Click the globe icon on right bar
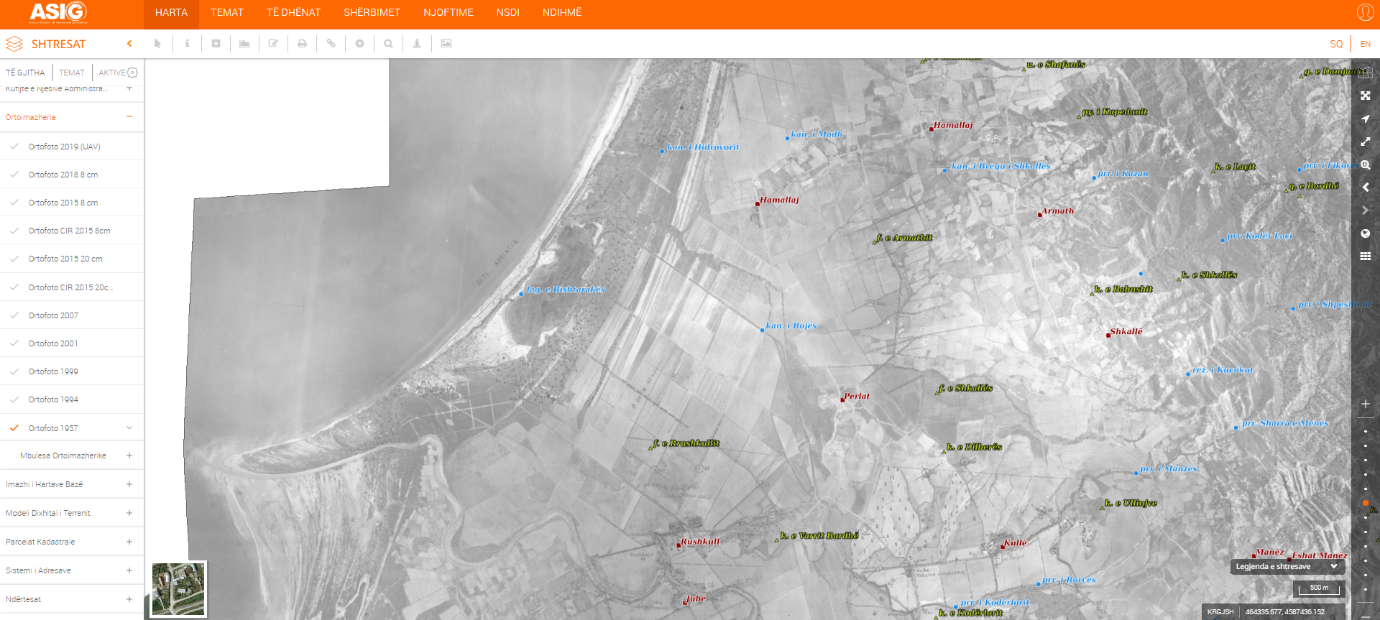The height and width of the screenshot is (620, 1380). (x=1366, y=233)
